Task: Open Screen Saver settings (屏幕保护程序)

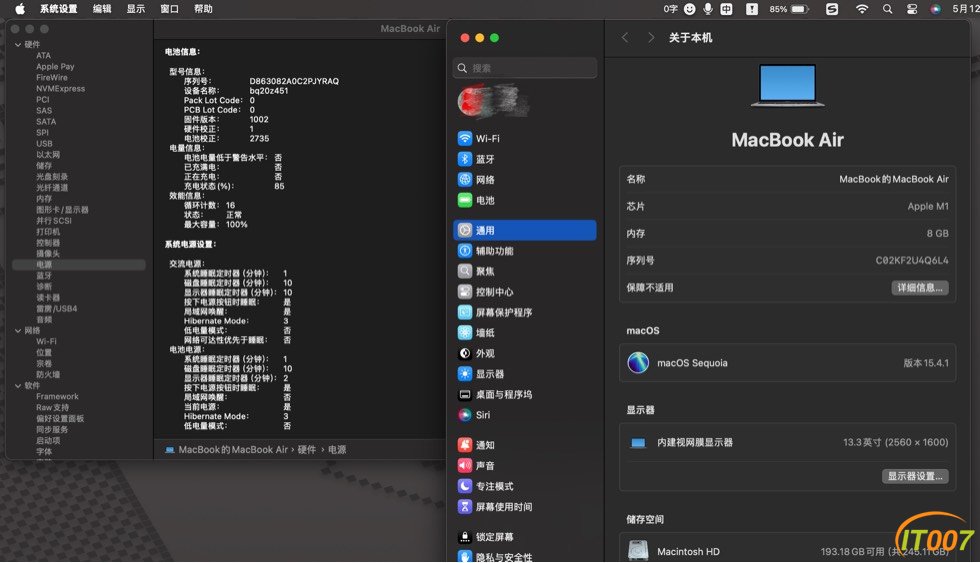Action: 524,312
